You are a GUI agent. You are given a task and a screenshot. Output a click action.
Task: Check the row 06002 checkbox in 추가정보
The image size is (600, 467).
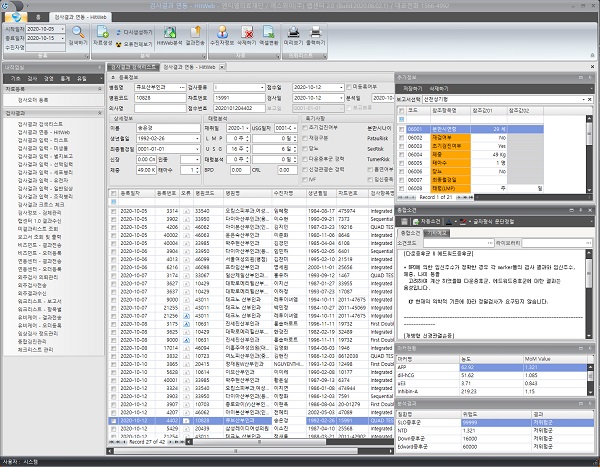coord(401,137)
